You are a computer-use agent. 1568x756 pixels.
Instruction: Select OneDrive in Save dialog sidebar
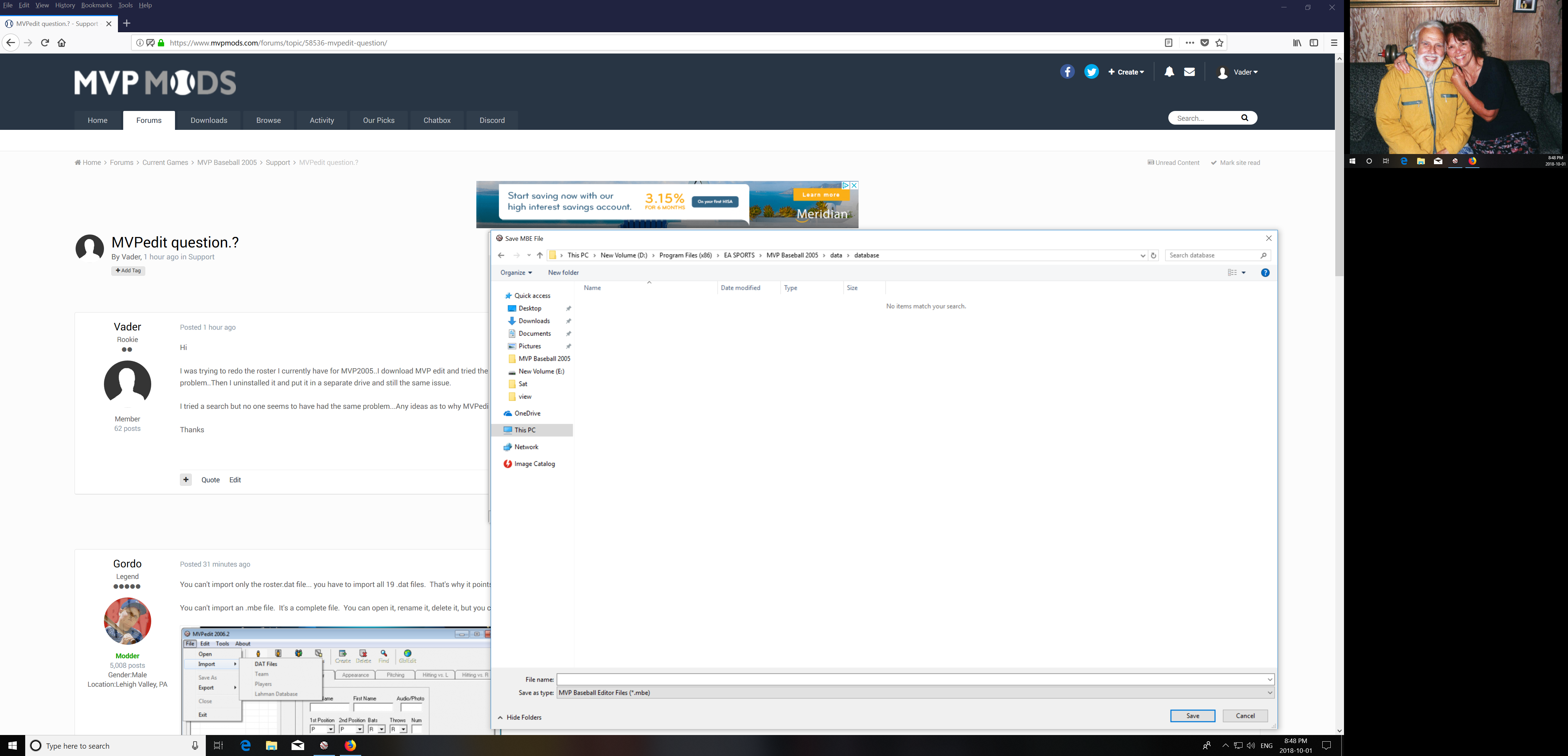coord(527,413)
